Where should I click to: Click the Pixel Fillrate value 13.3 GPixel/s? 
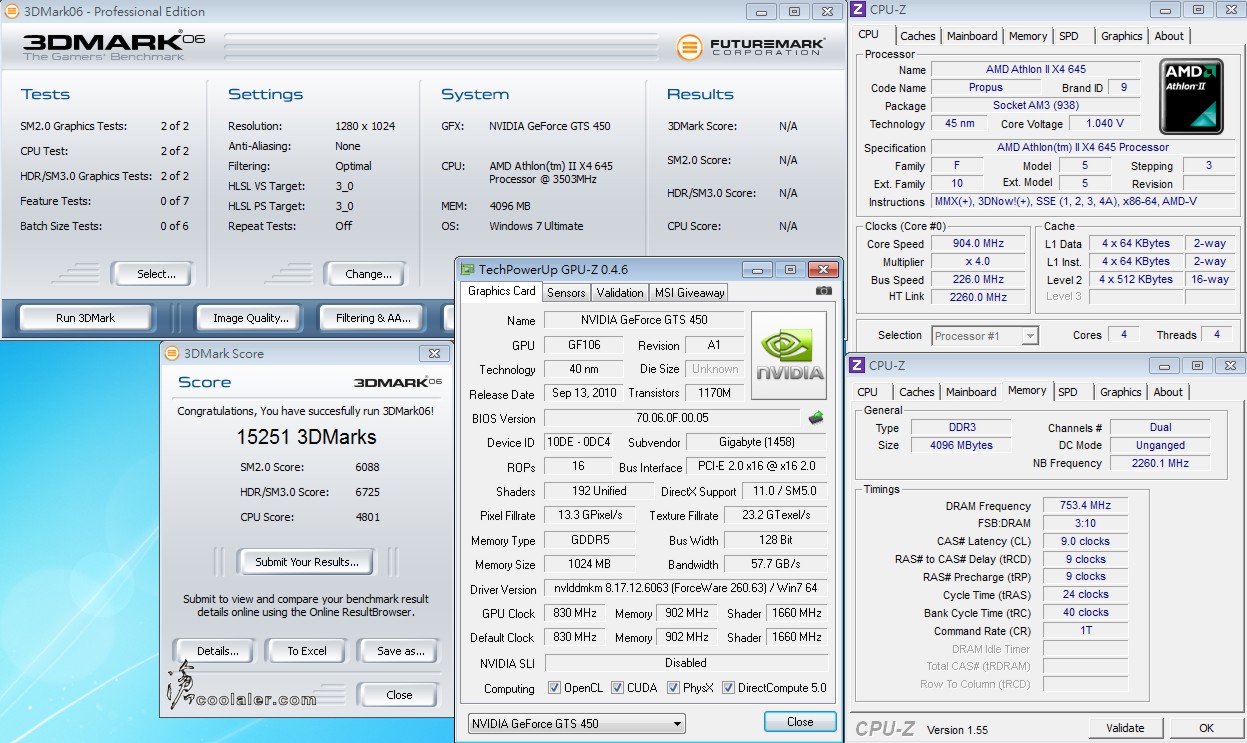pos(590,515)
